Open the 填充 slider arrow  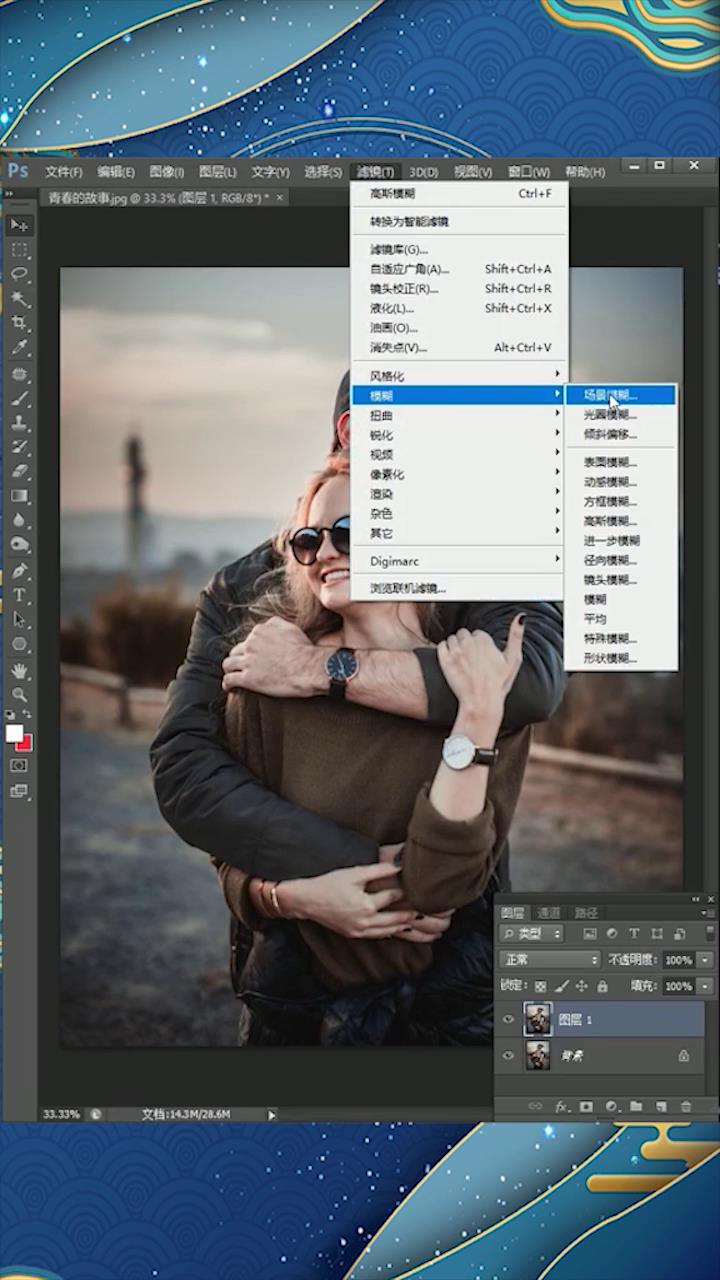click(706, 986)
